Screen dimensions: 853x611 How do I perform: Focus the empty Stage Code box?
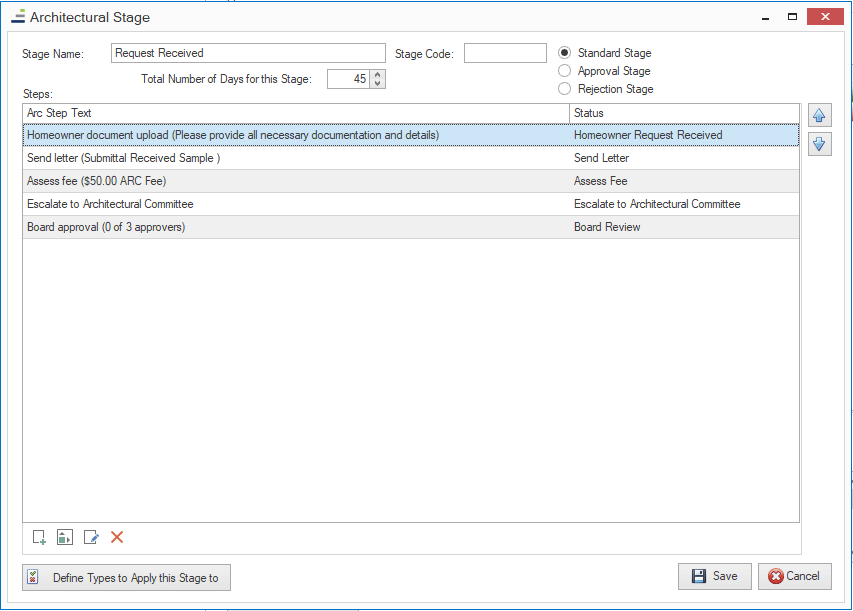tap(505, 53)
